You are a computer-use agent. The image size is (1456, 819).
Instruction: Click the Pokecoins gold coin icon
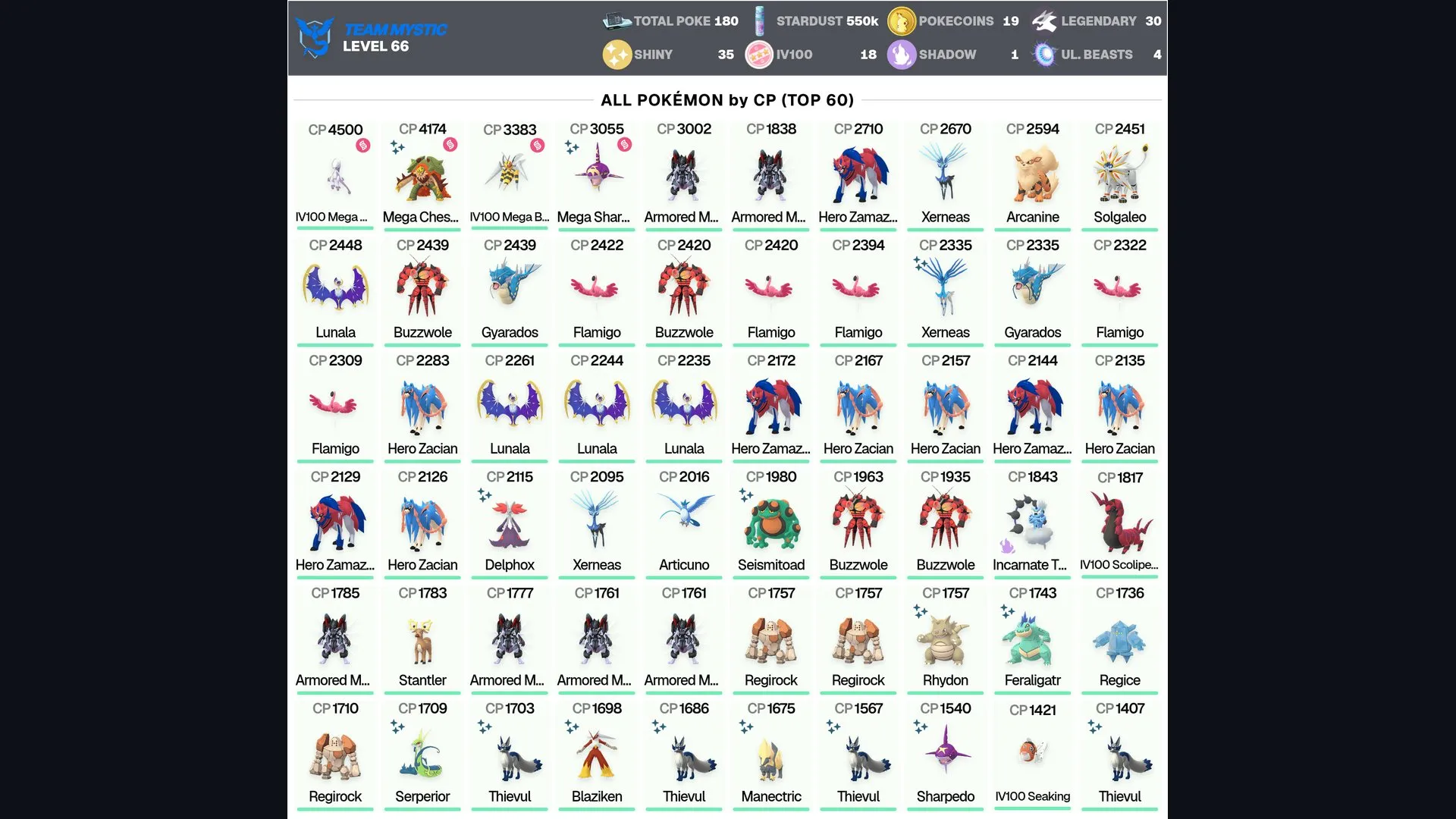pos(902,21)
